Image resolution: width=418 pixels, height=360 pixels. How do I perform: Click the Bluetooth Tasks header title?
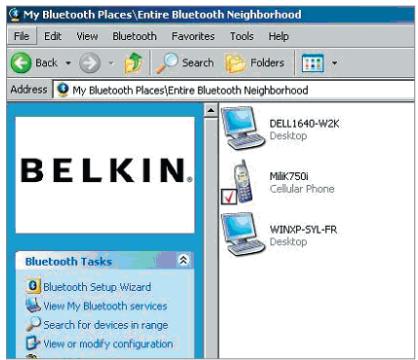[x=69, y=262]
